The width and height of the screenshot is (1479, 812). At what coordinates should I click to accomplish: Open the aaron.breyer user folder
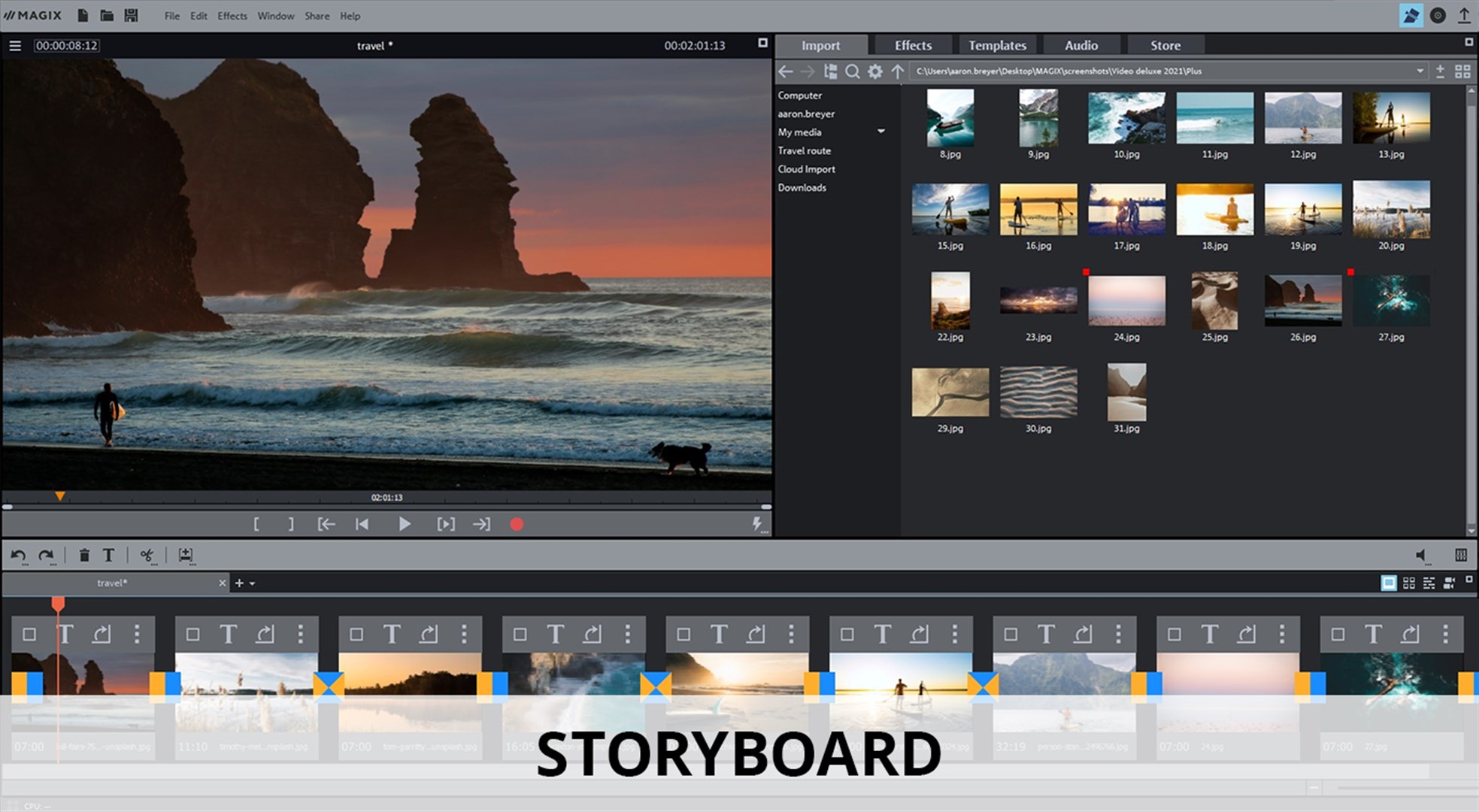click(x=806, y=114)
